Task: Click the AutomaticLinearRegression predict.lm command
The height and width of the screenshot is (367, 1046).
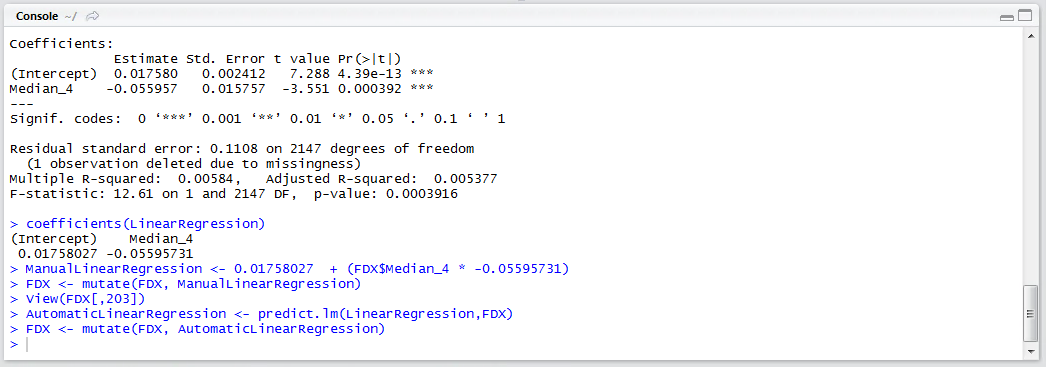Action: [269, 314]
